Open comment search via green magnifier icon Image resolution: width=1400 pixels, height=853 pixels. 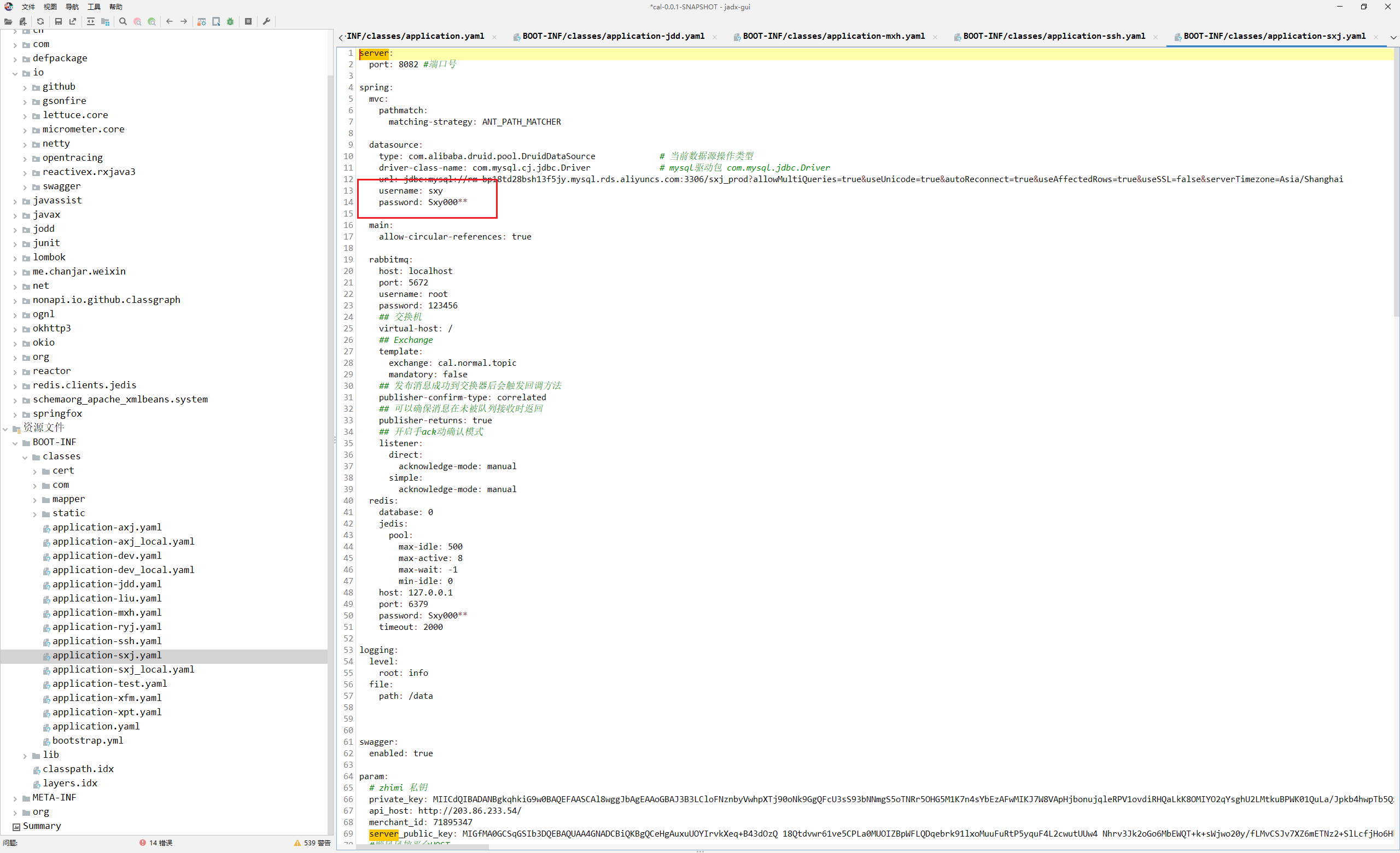pyautogui.click(x=151, y=21)
